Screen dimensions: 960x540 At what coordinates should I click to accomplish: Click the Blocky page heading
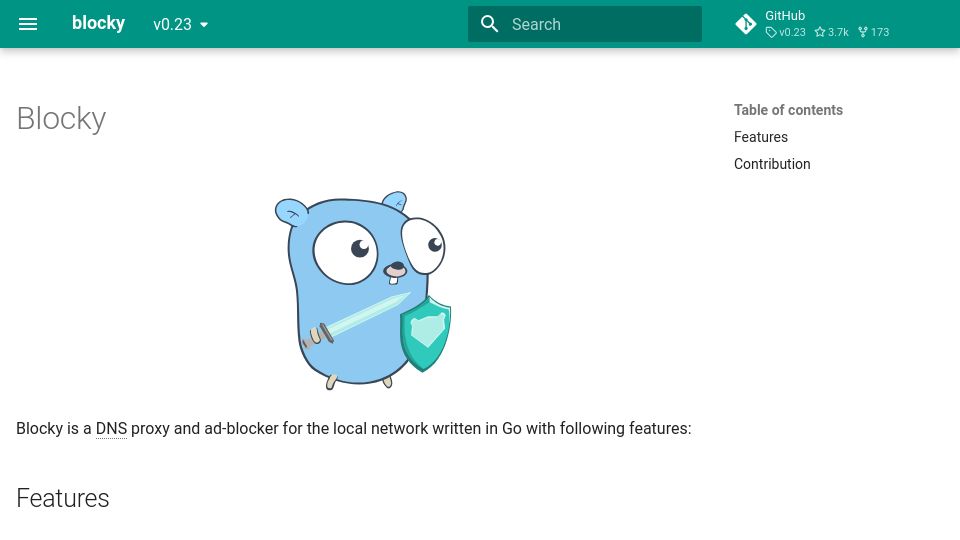[61, 119]
